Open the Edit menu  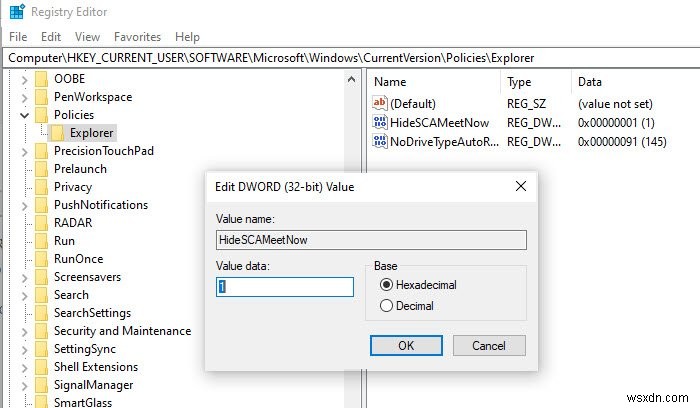coord(51,37)
